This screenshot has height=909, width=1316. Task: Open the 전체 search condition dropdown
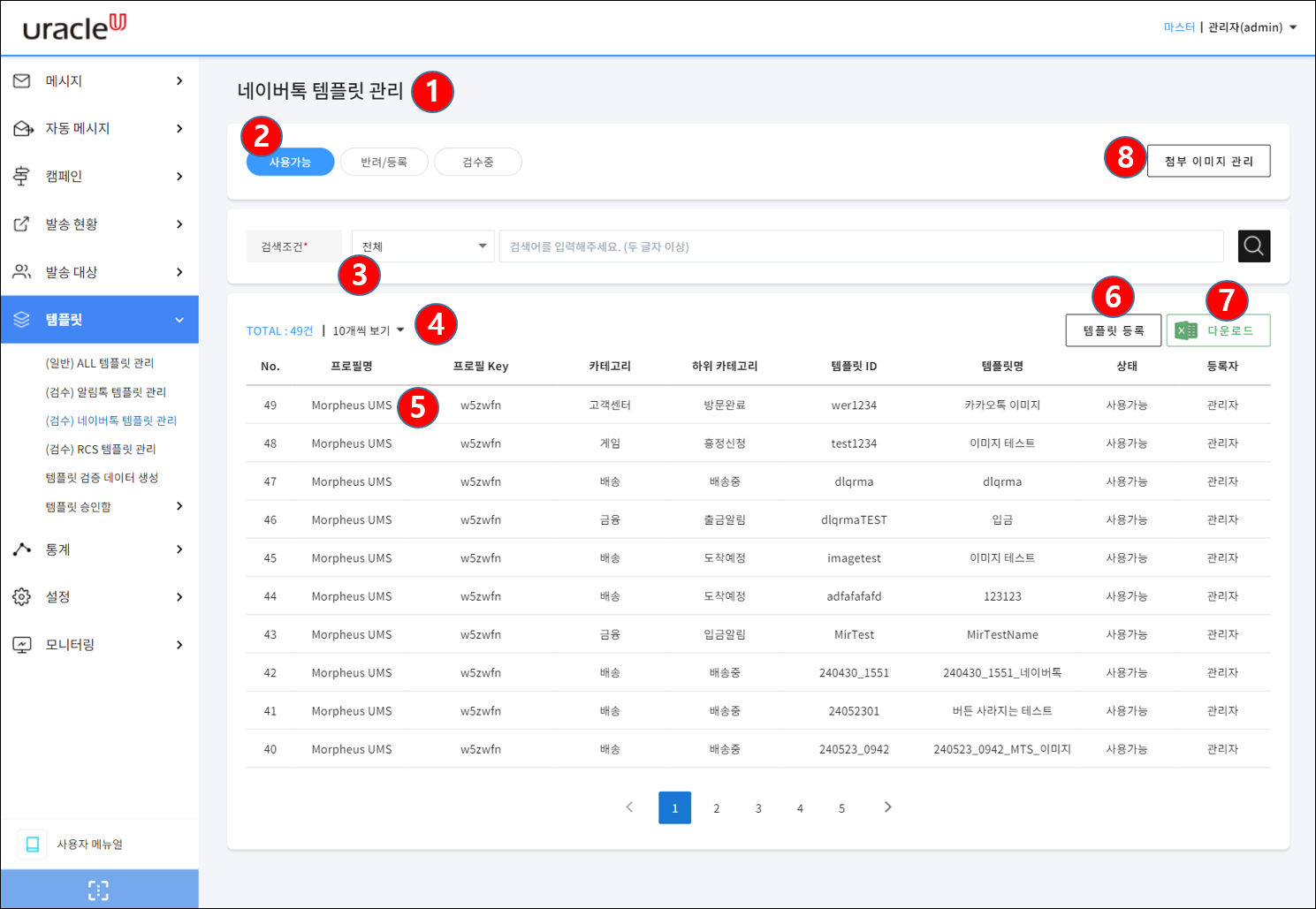pos(423,246)
